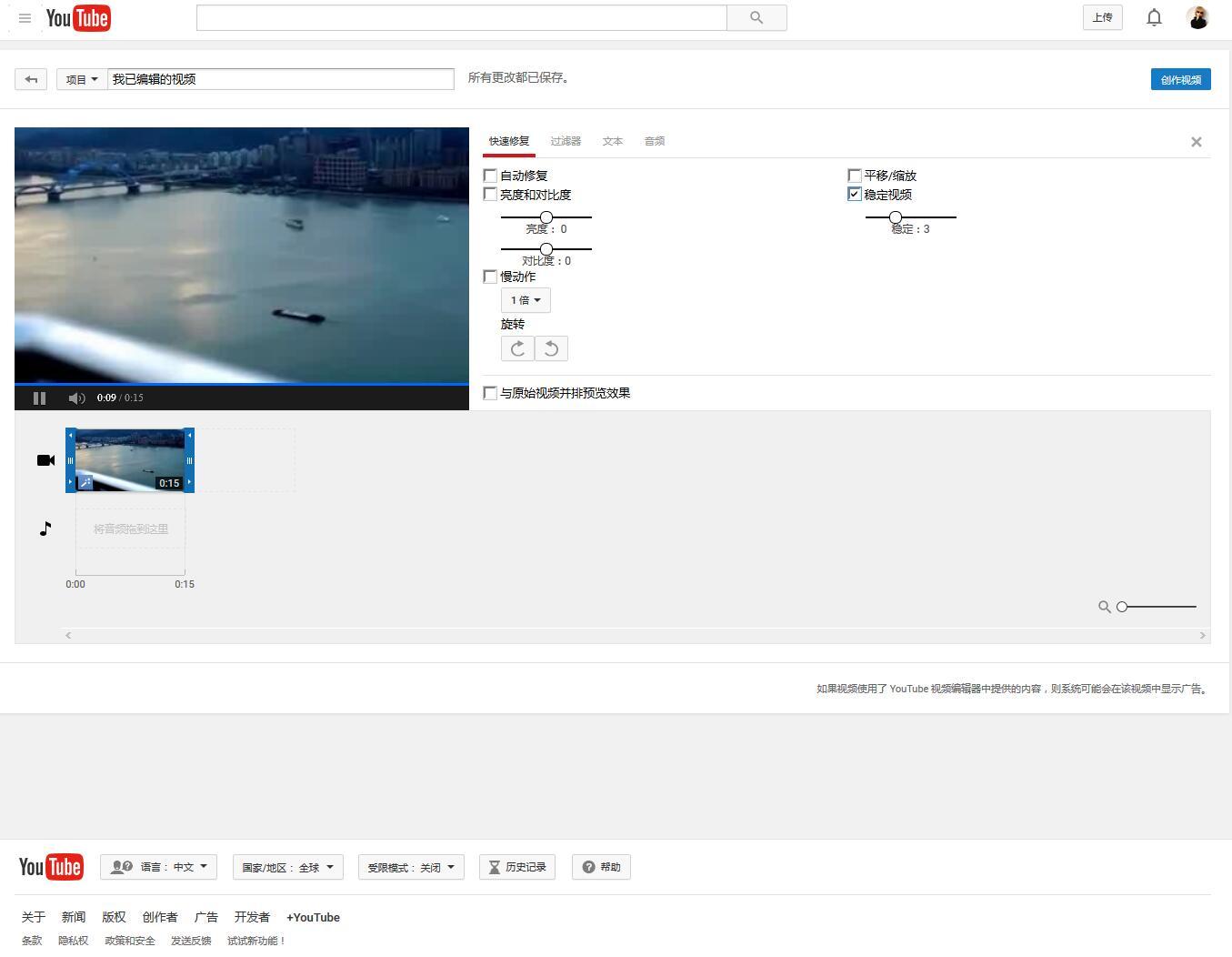Screen dimensions: 1232x957
Task: Click the magic wand on clip thumbnail
Action: point(85,482)
